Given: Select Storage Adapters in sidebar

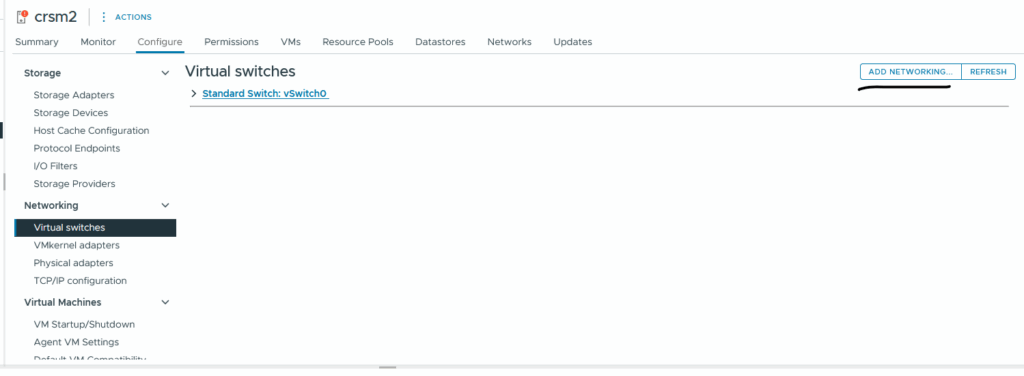Looking at the screenshot, I should coord(74,95).
